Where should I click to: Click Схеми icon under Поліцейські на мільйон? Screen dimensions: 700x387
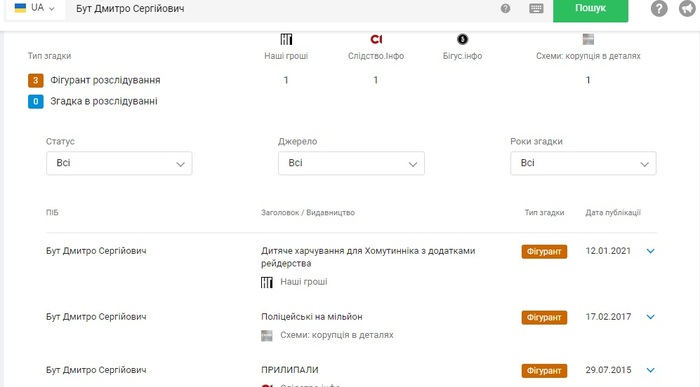click(x=267, y=336)
